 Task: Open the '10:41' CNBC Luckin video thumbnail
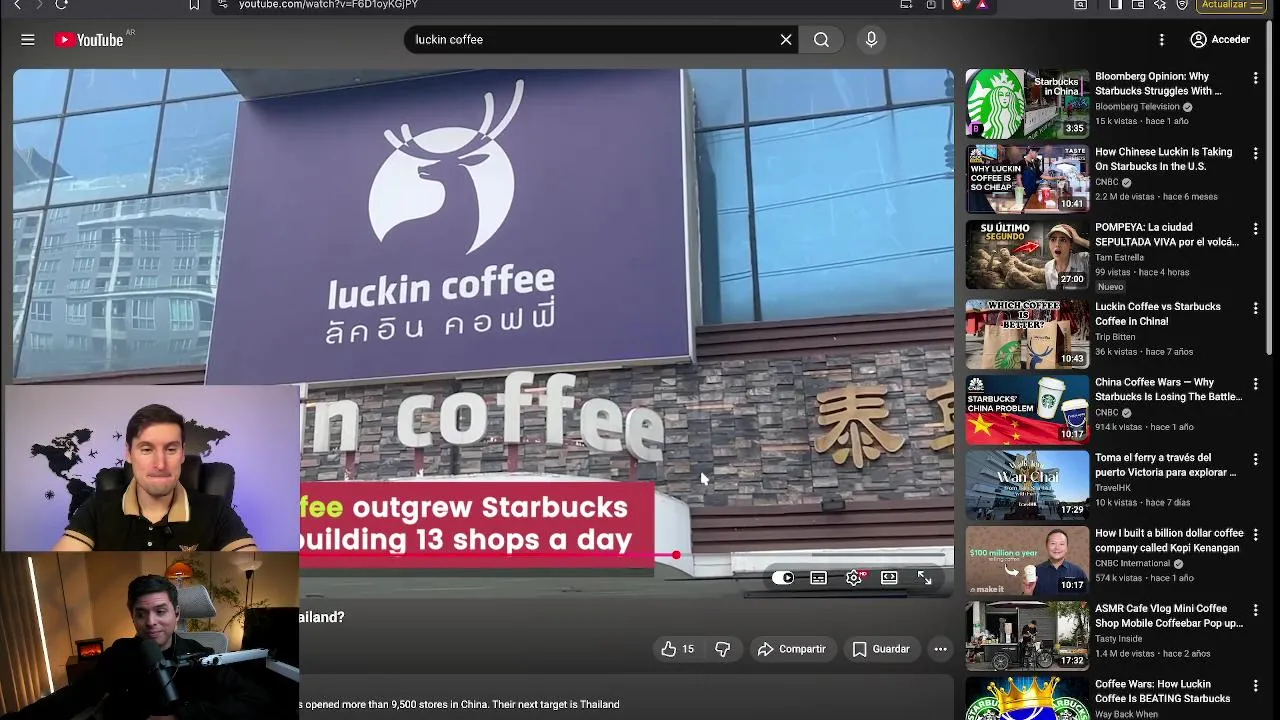pyautogui.click(x=1027, y=179)
